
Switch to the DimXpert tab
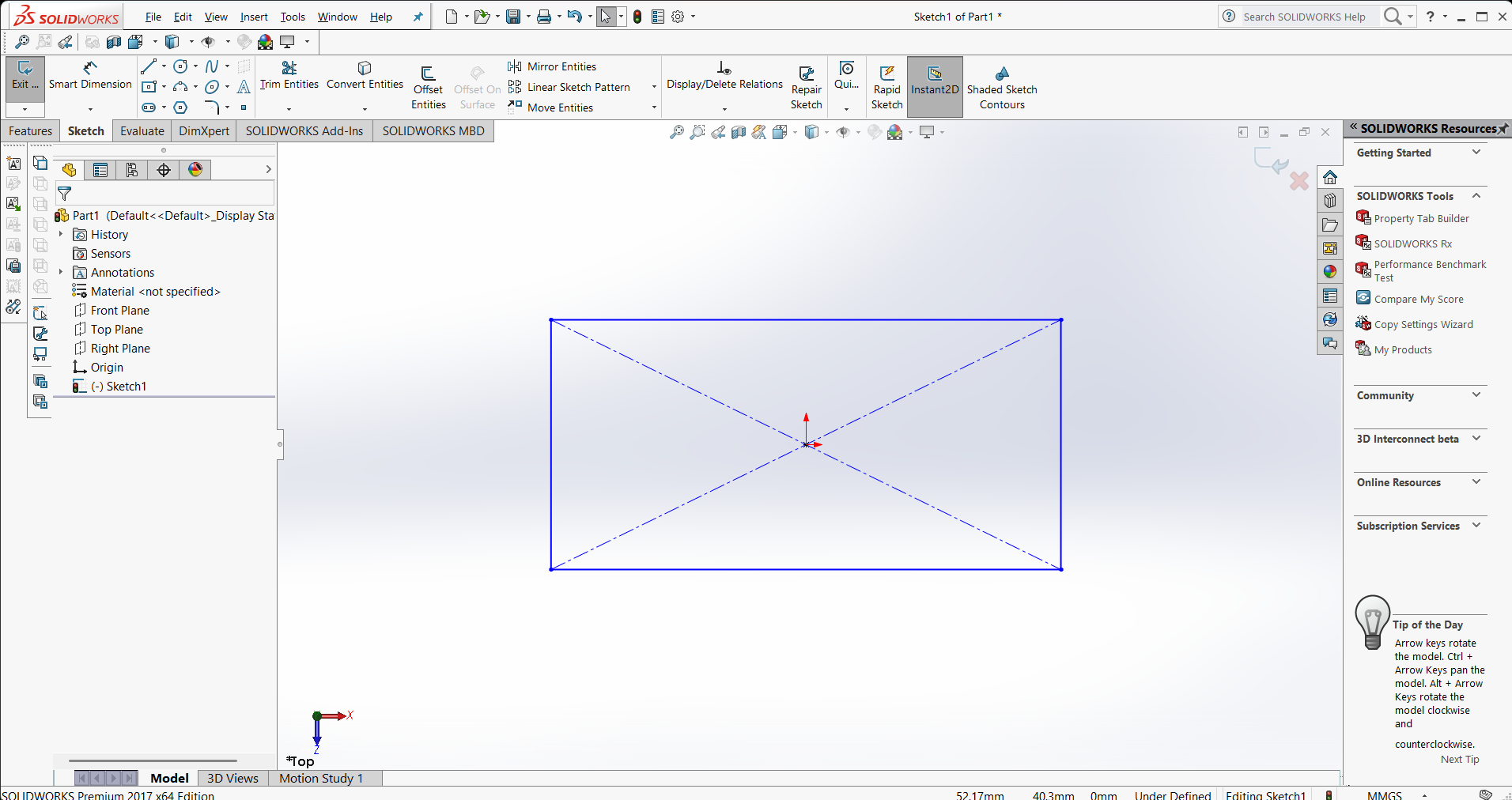click(x=204, y=131)
